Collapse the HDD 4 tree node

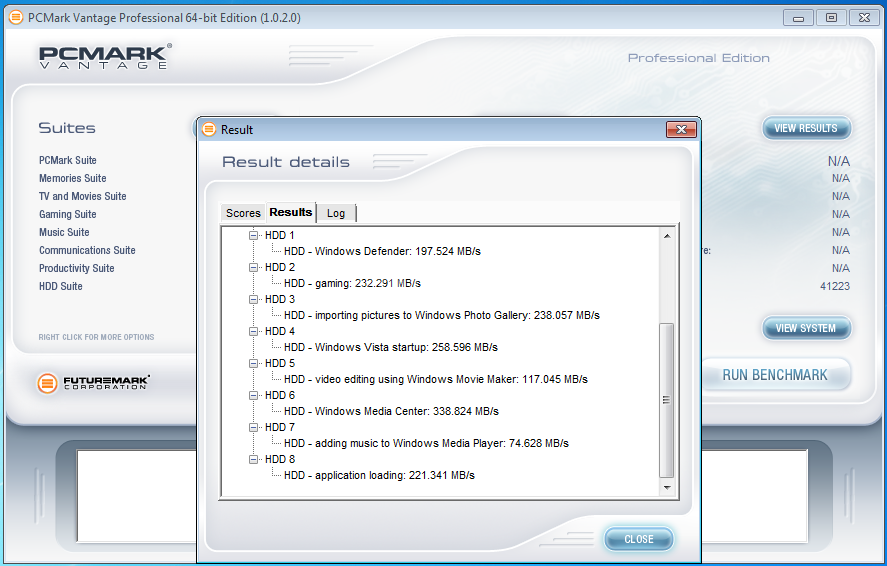(253, 331)
